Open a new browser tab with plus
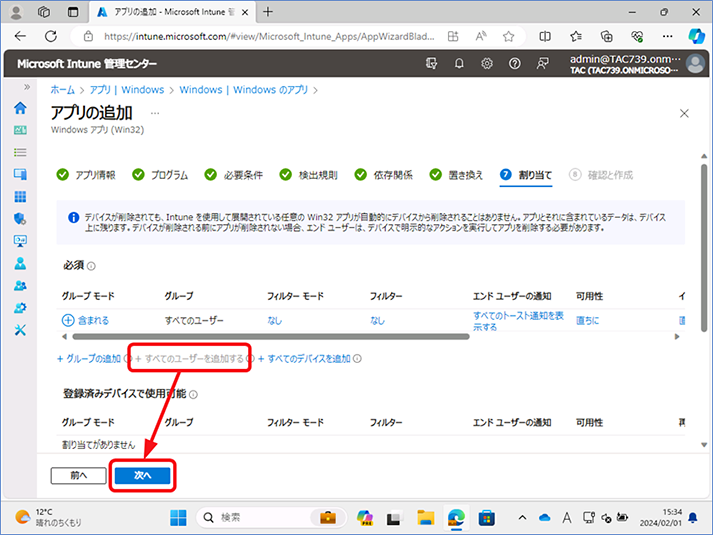713x535 pixels. click(x=268, y=12)
